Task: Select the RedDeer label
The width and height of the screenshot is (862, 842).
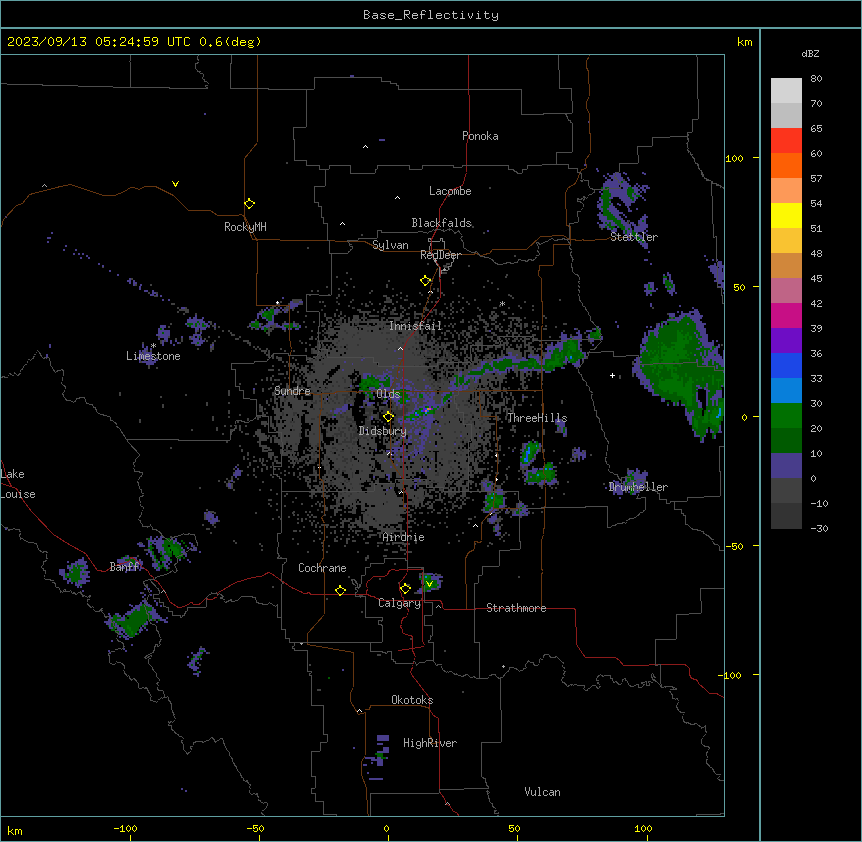Action: click(440, 255)
